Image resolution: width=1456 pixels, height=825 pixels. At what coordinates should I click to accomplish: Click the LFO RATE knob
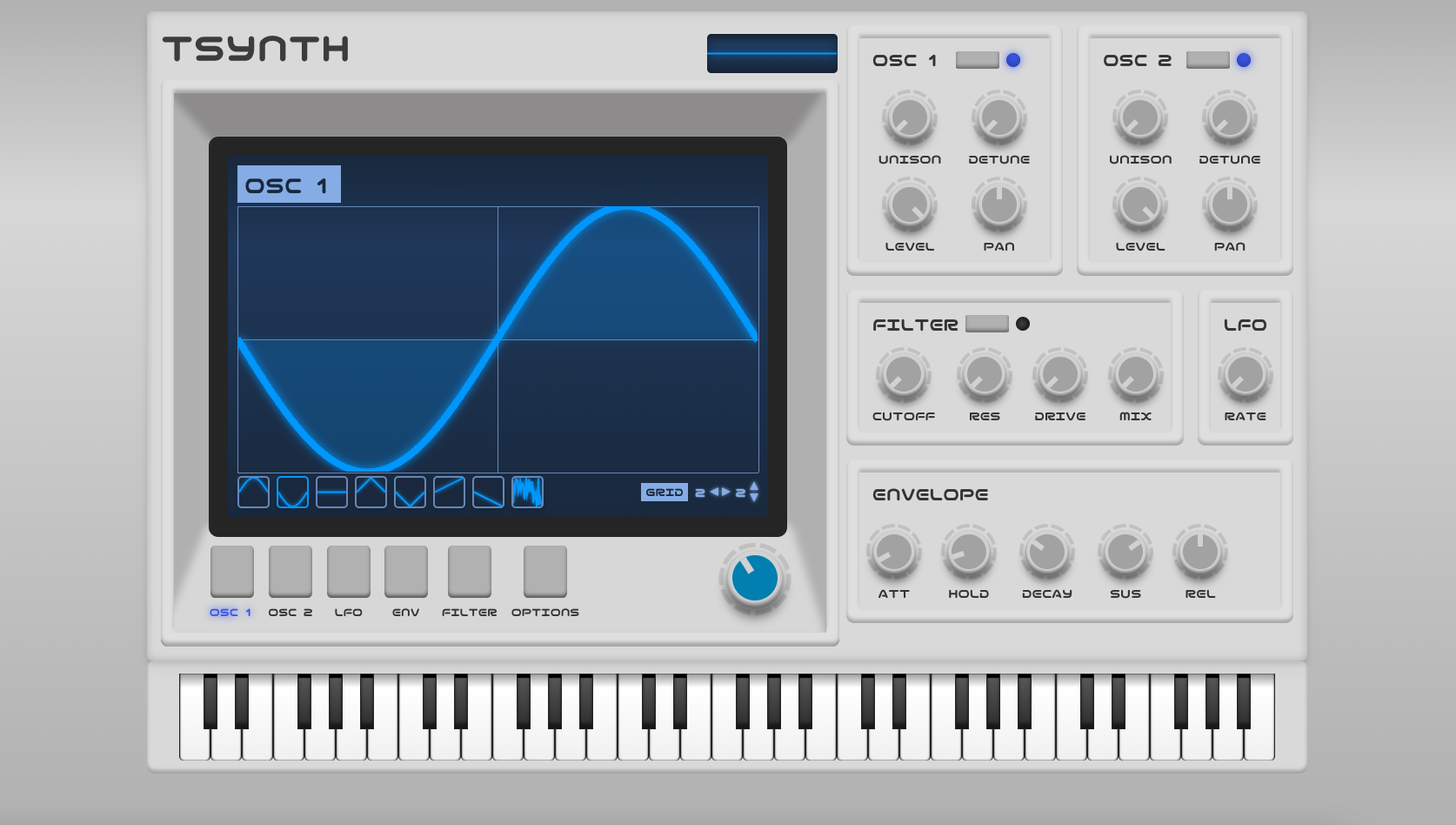[x=1246, y=375]
